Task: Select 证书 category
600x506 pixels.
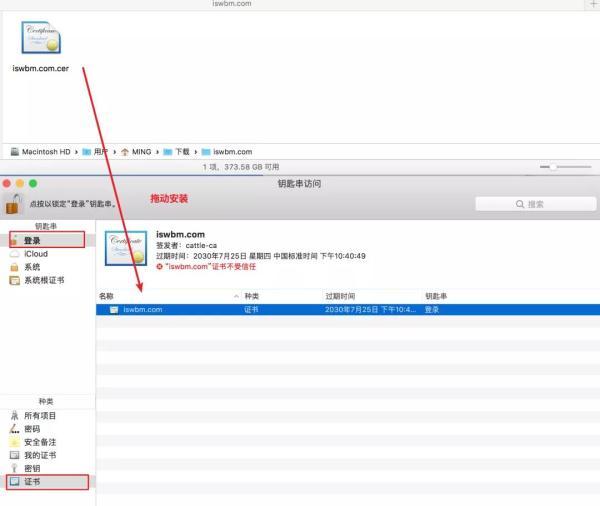Action: pos(47,482)
